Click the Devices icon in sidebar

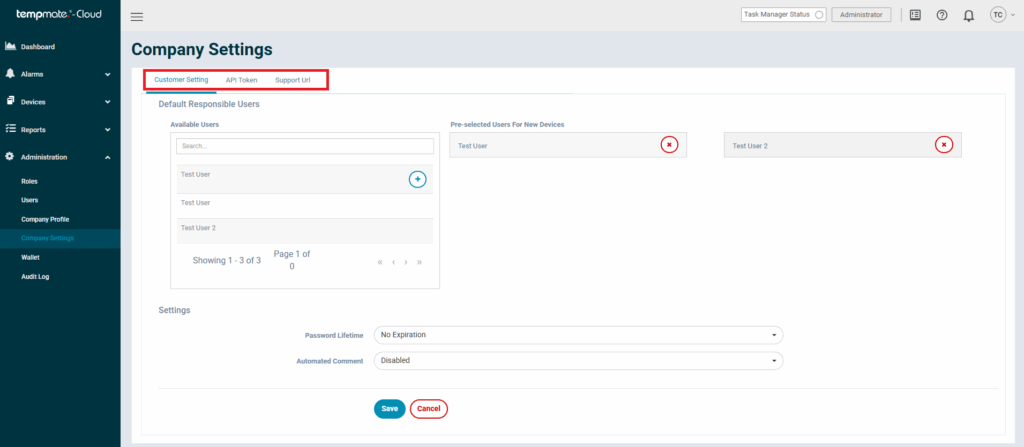[10, 101]
